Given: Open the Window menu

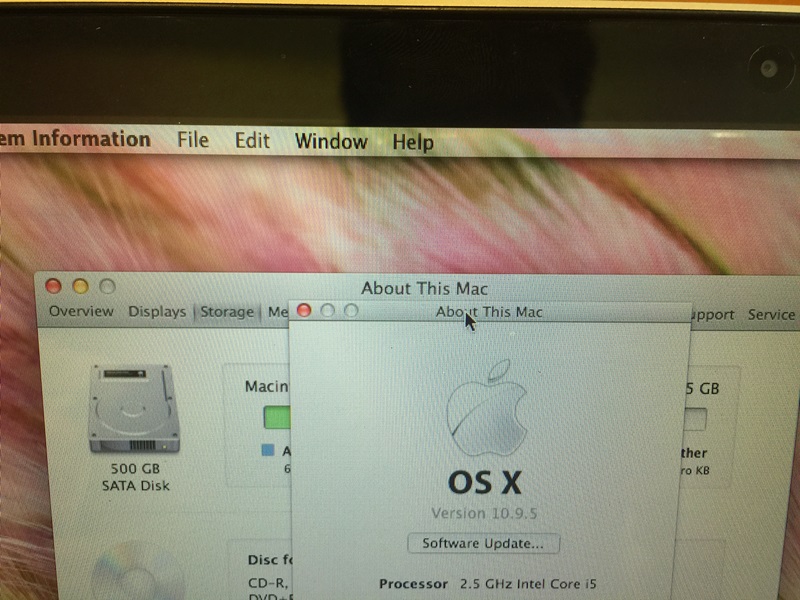Looking at the screenshot, I should tap(331, 141).
